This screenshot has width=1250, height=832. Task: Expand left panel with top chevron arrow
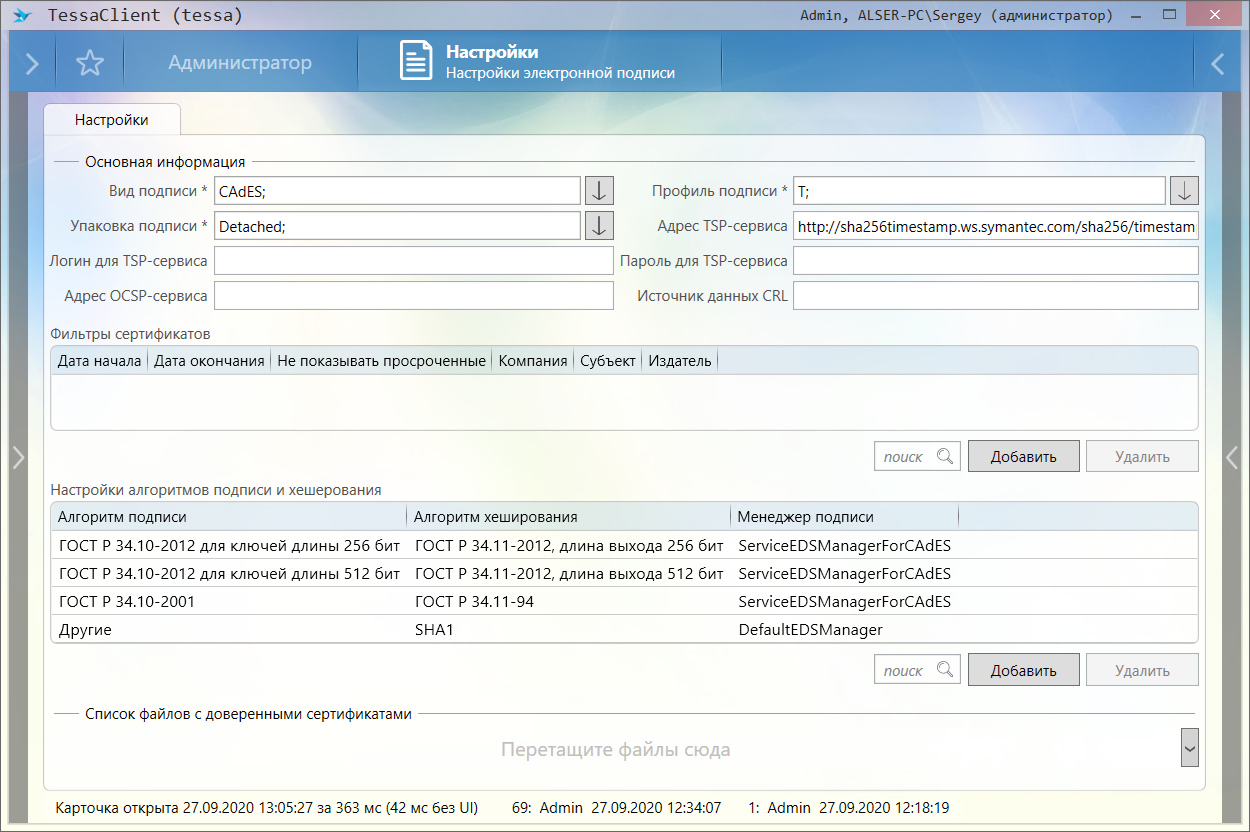click(x=32, y=64)
